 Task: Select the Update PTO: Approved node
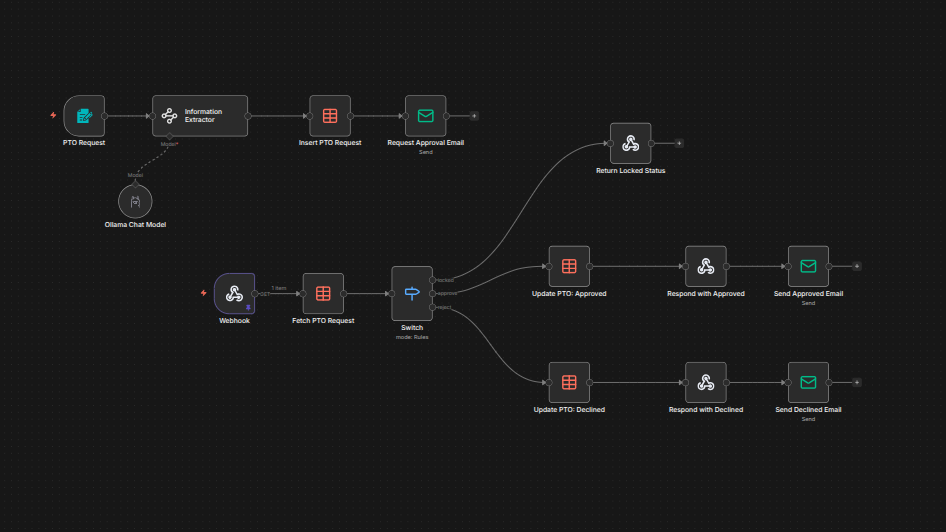pos(569,266)
